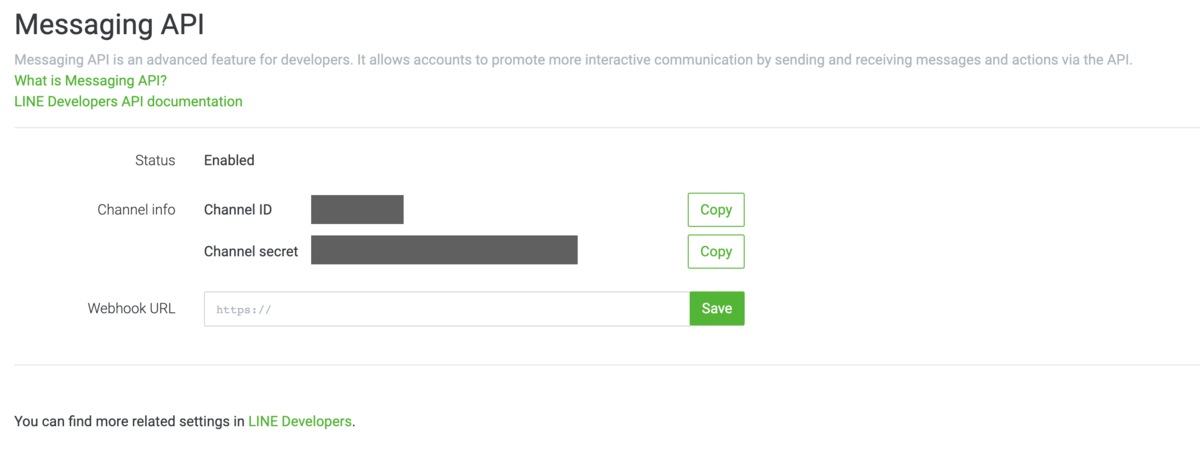Click the Messaging API description paragraph
The height and width of the screenshot is (449, 1200).
coord(572,60)
